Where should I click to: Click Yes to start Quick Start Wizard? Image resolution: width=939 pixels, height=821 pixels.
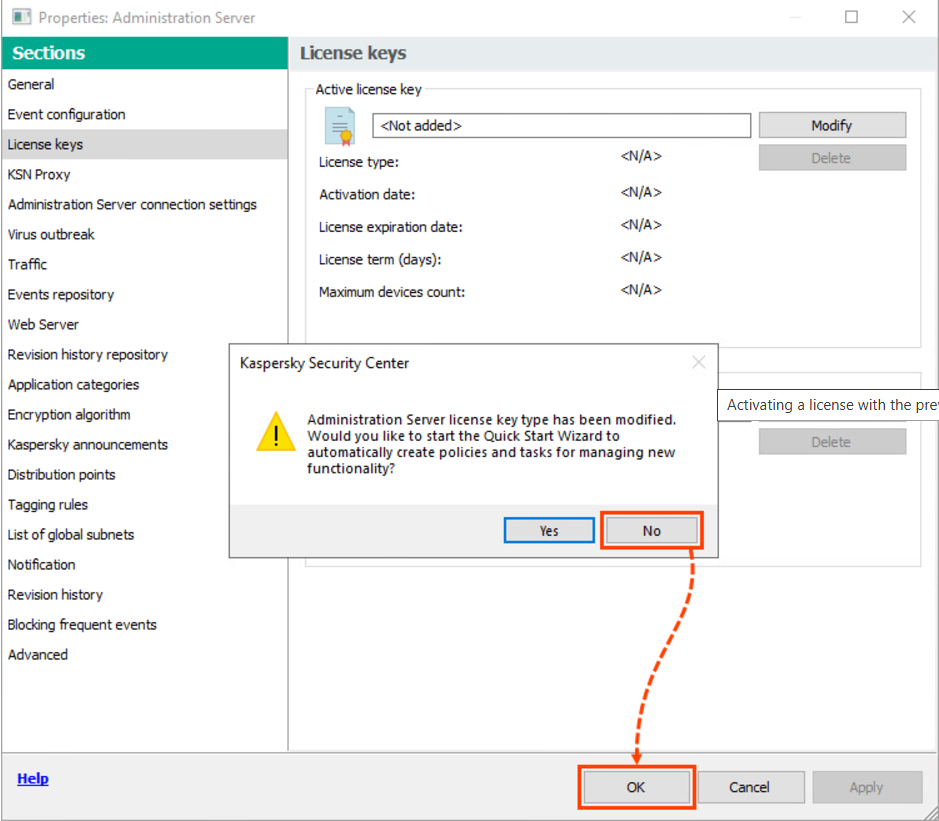(549, 531)
